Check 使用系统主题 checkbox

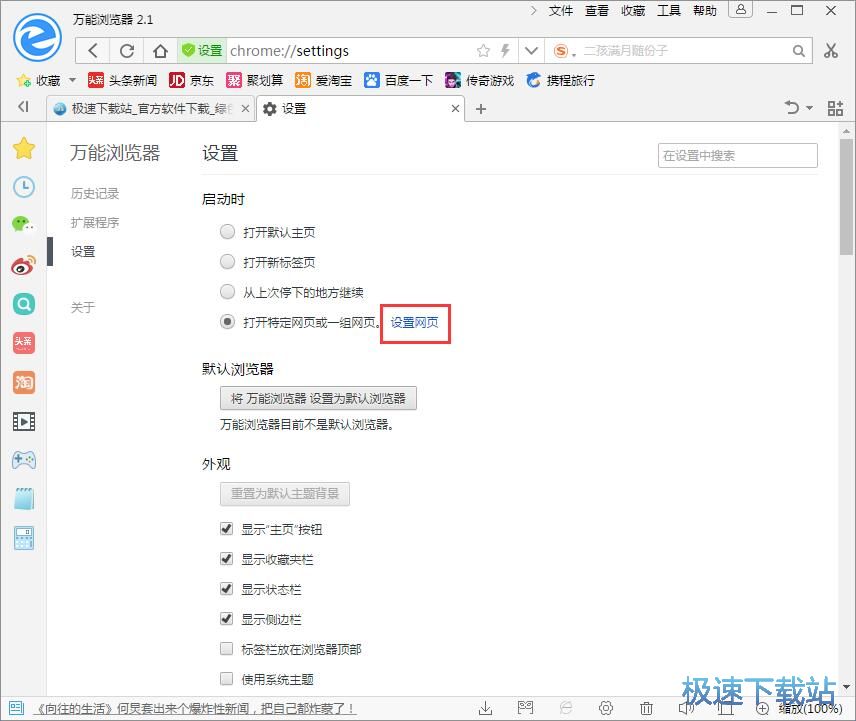click(226, 678)
